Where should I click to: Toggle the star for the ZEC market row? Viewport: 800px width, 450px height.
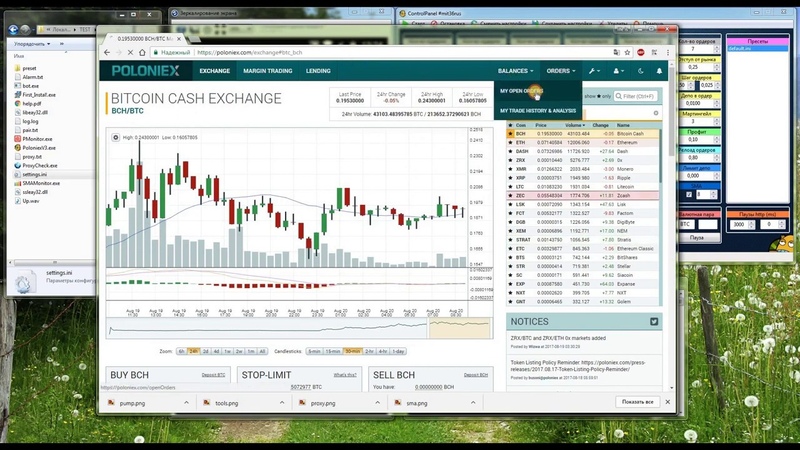click(510, 195)
